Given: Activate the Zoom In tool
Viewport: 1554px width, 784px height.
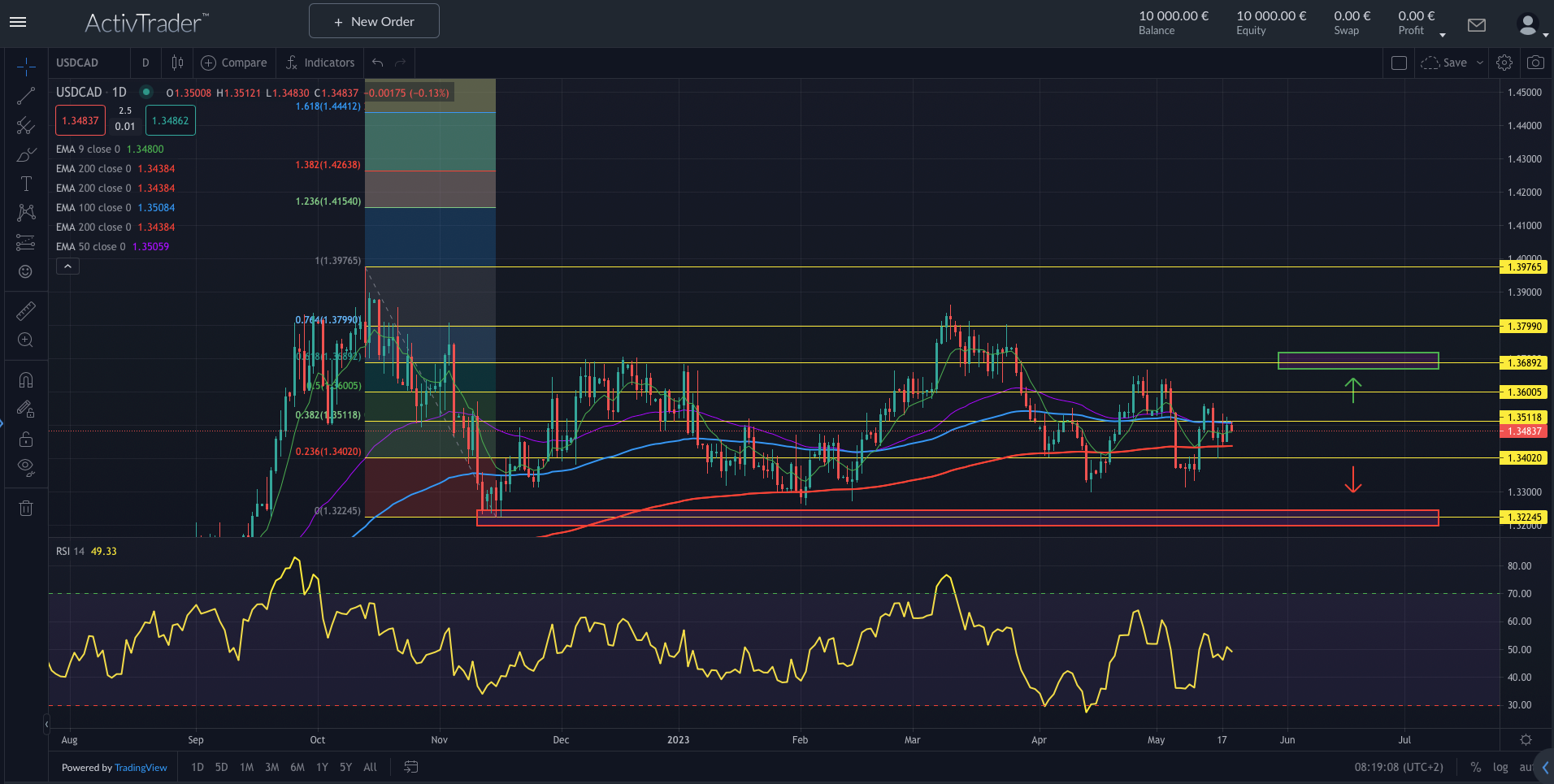Looking at the screenshot, I should click(26, 340).
